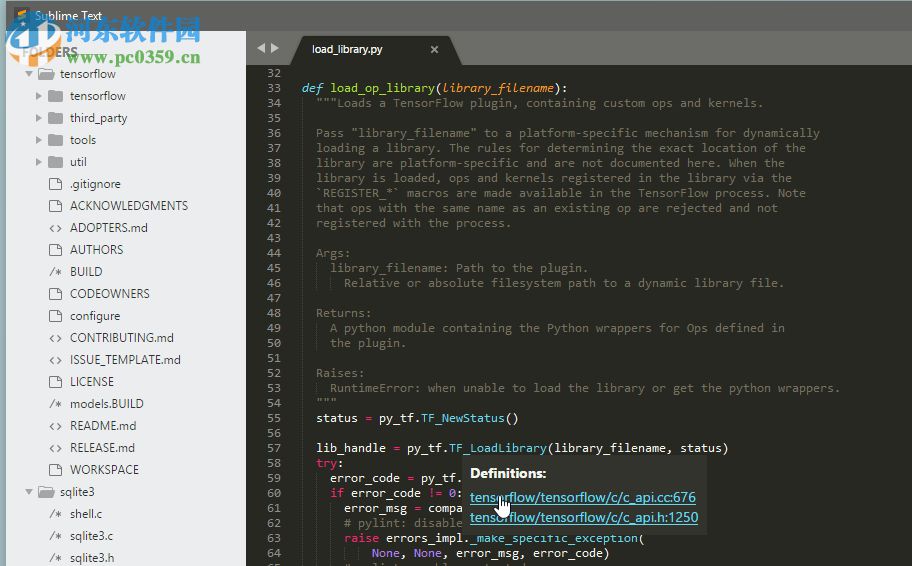This screenshot has width=912, height=566.
Task: Open ACKNOWLEDGMENTS file in sidebar
Action: tap(129, 206)
